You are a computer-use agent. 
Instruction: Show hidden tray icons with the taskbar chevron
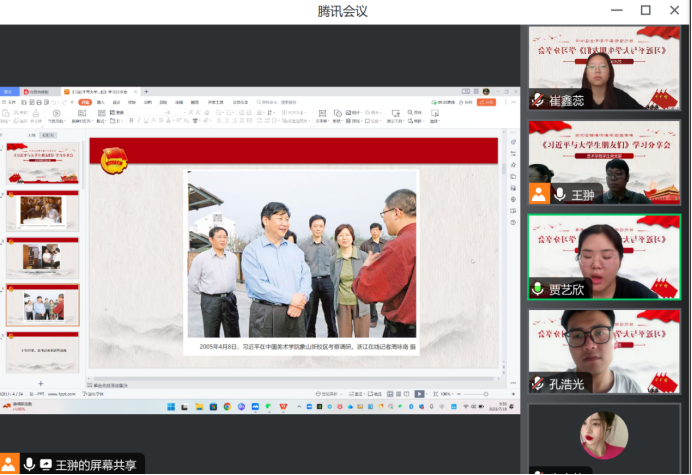tap(299, 407)
